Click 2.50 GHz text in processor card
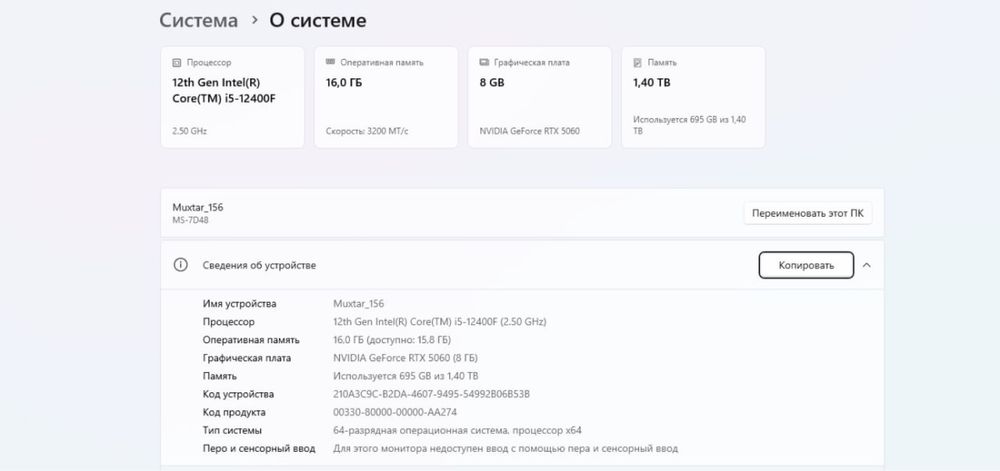 tap(189, 131)
